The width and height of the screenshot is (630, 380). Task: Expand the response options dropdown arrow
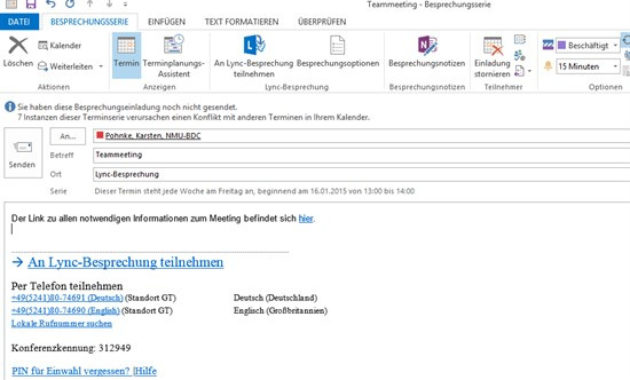tap(530, 71)
